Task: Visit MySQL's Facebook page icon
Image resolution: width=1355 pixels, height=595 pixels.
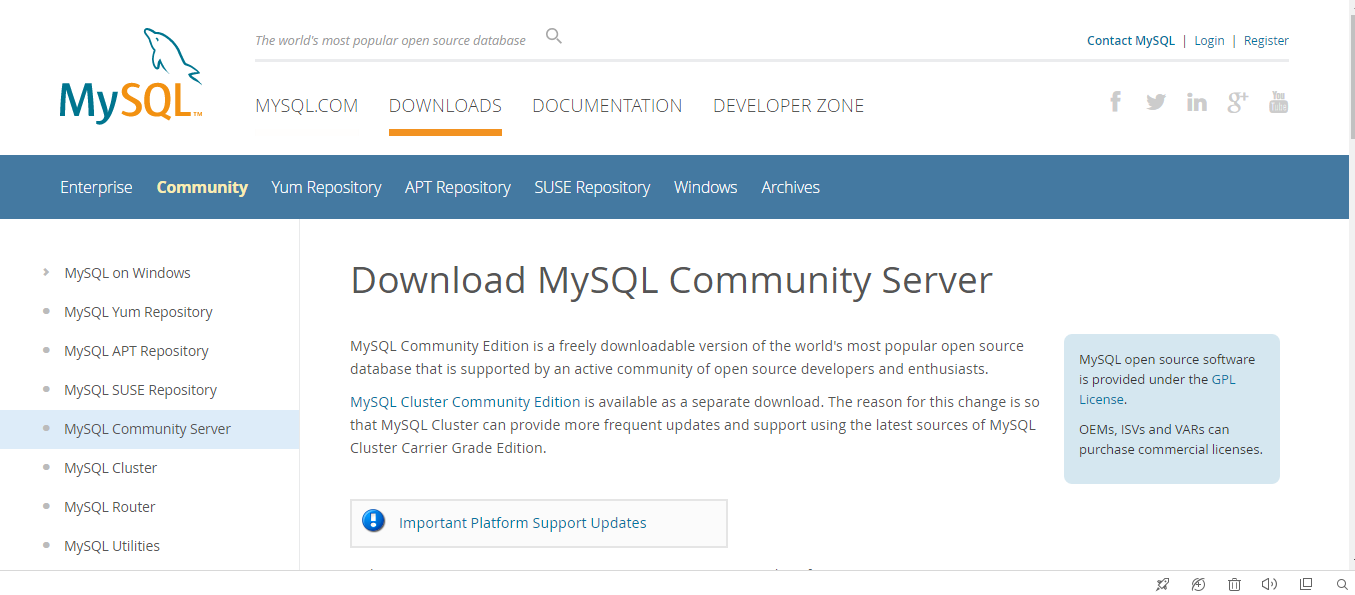Action: click(1114, 101)
